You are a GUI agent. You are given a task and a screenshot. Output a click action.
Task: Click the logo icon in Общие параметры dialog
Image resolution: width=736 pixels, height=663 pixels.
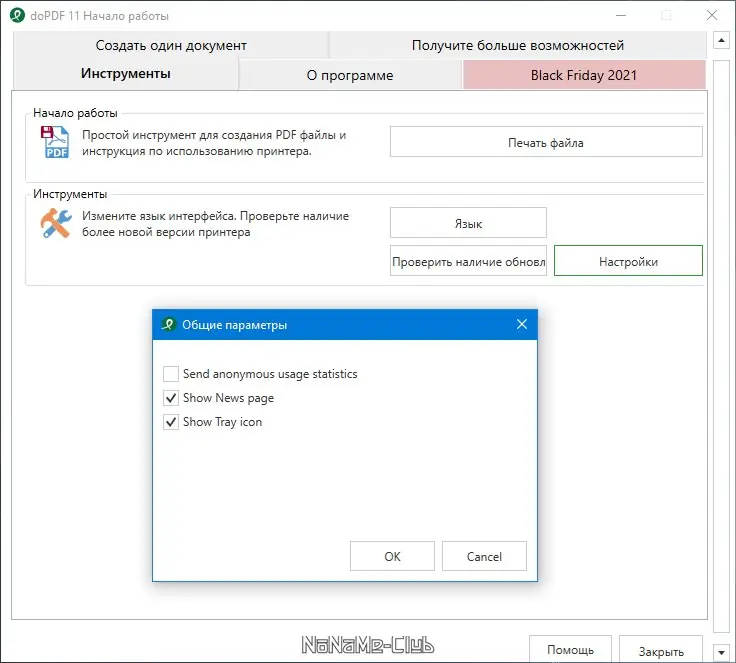click(168, 324)
